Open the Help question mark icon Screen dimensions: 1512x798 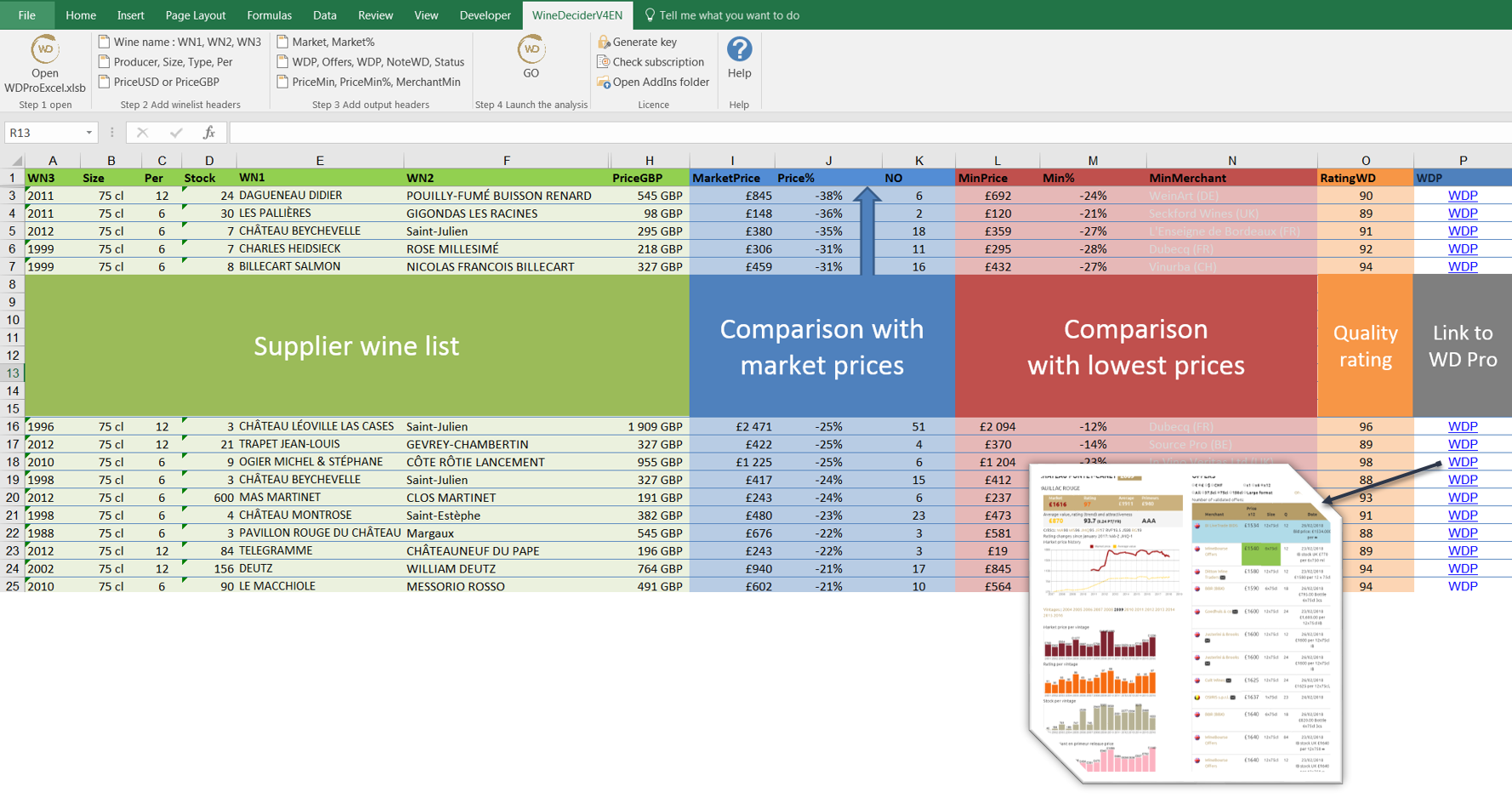(x=740, y=49)
